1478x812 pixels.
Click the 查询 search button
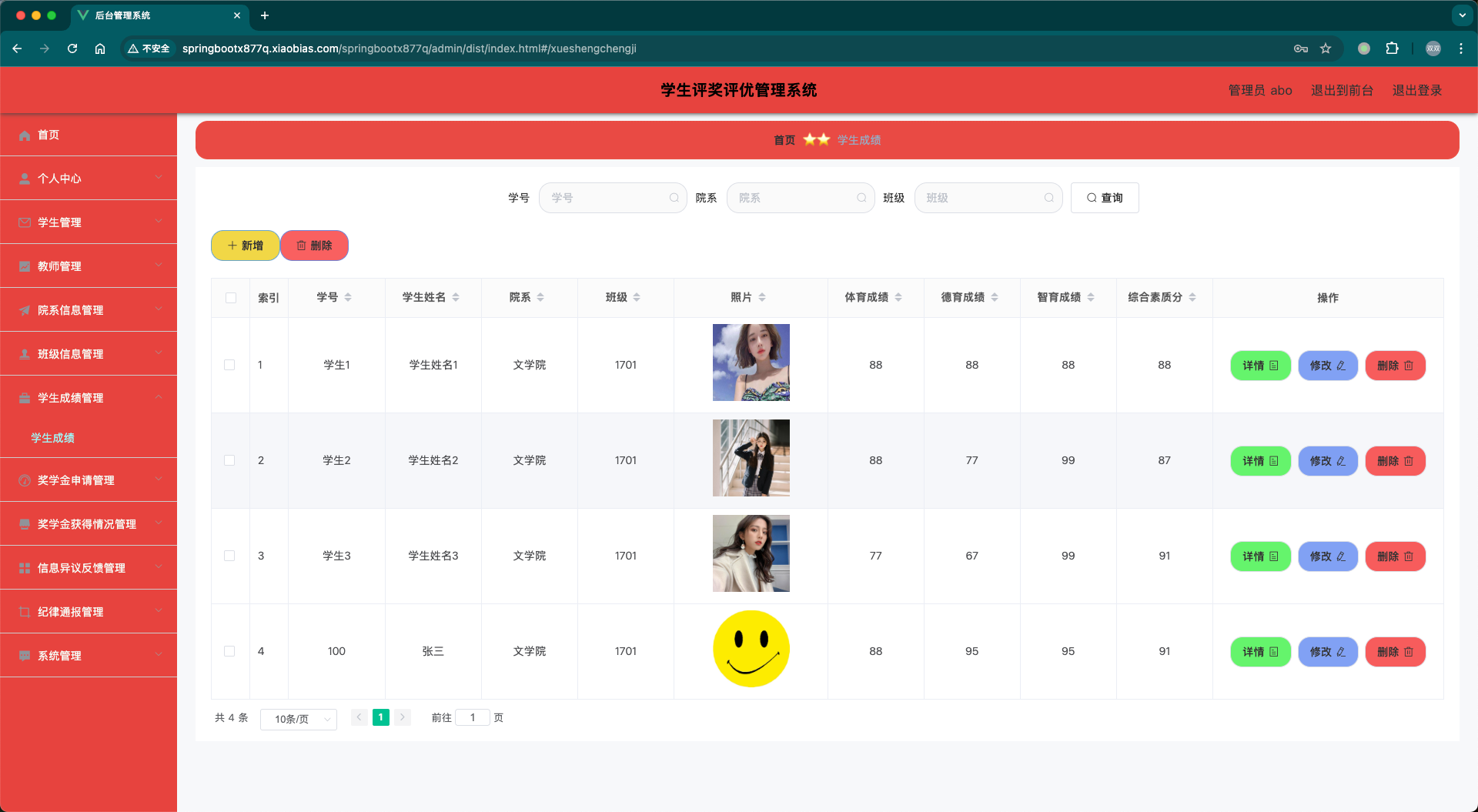pyautogui.click(x=1105, y=198)
